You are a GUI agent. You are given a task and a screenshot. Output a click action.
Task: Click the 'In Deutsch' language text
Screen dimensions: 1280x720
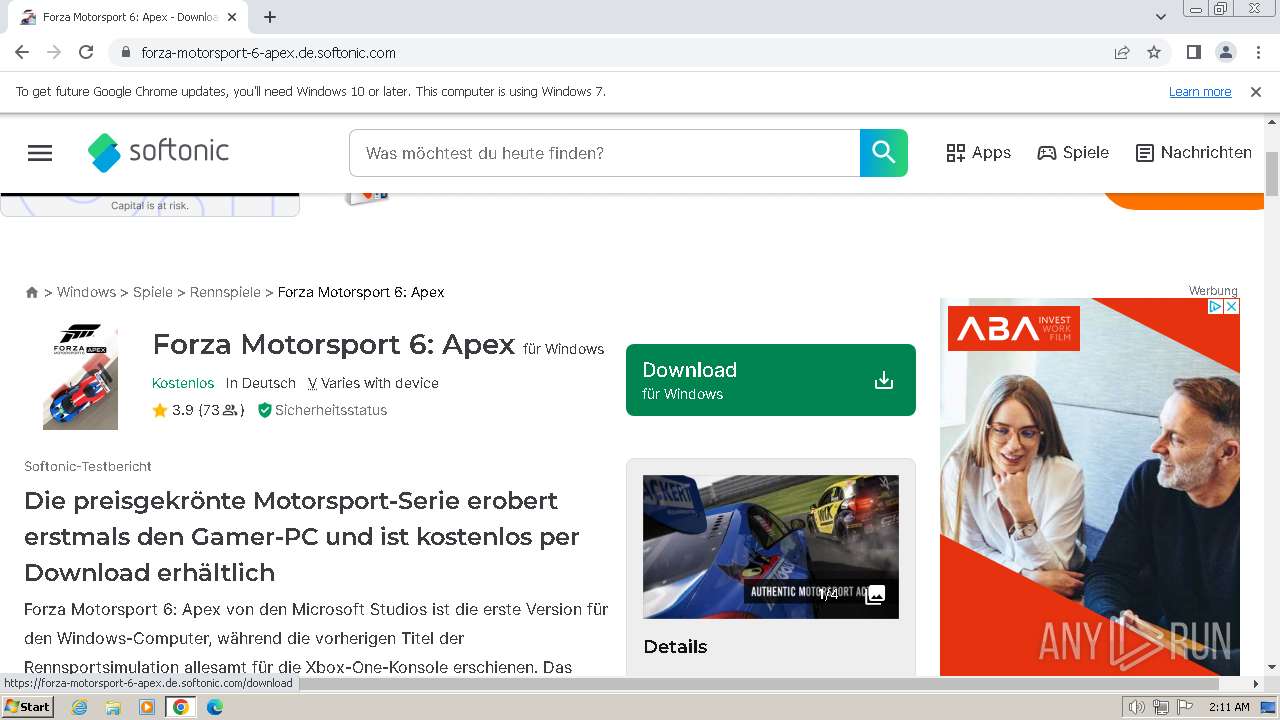(261, 383)
